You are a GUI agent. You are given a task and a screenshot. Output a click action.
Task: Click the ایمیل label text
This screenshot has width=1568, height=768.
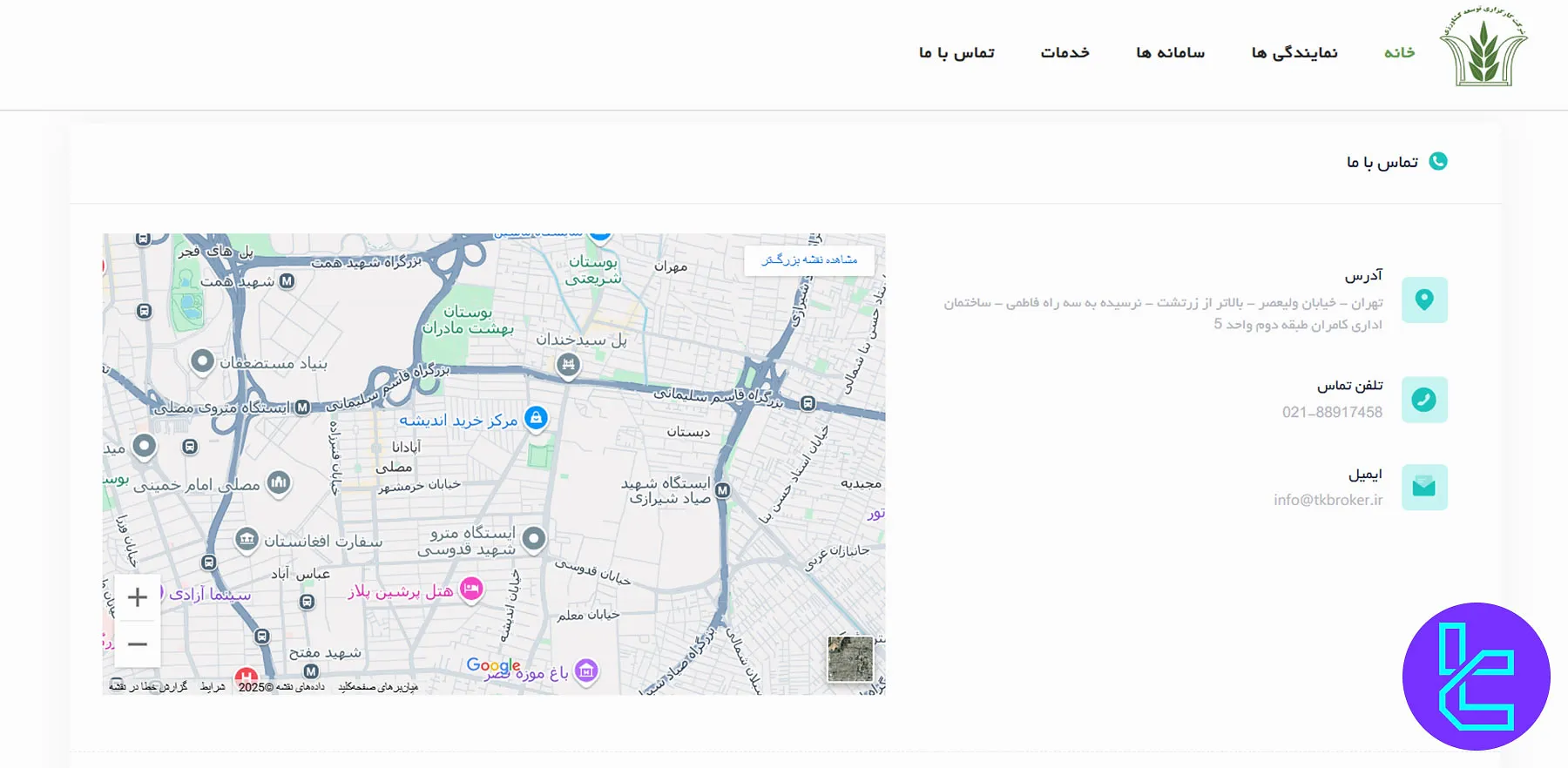pos(1365,474)
